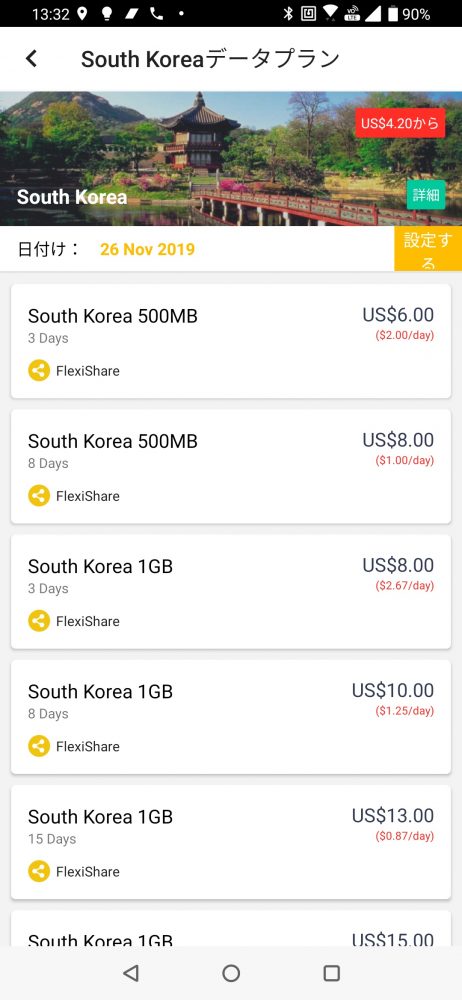
Task: Tap FlexiShare icon on 500MB 3 Days plan
Action: click(39, 371)
